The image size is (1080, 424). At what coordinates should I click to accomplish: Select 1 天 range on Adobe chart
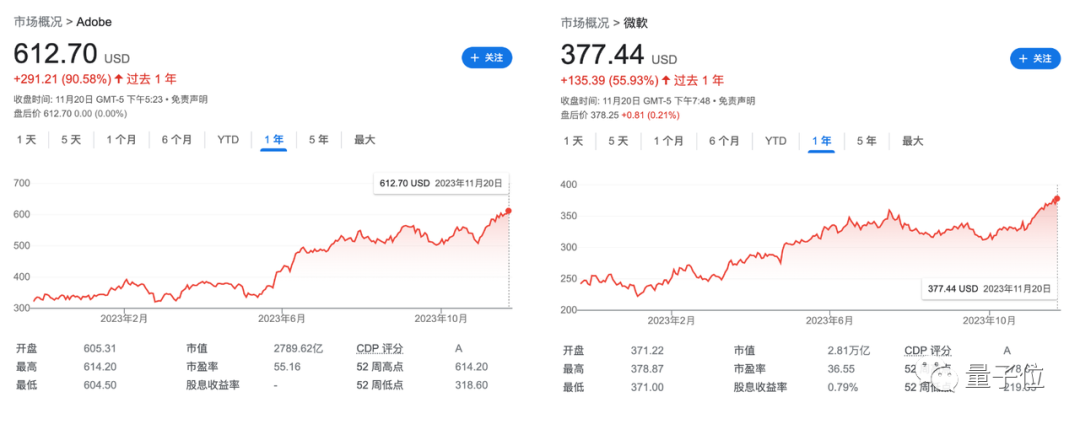[26, 140]
